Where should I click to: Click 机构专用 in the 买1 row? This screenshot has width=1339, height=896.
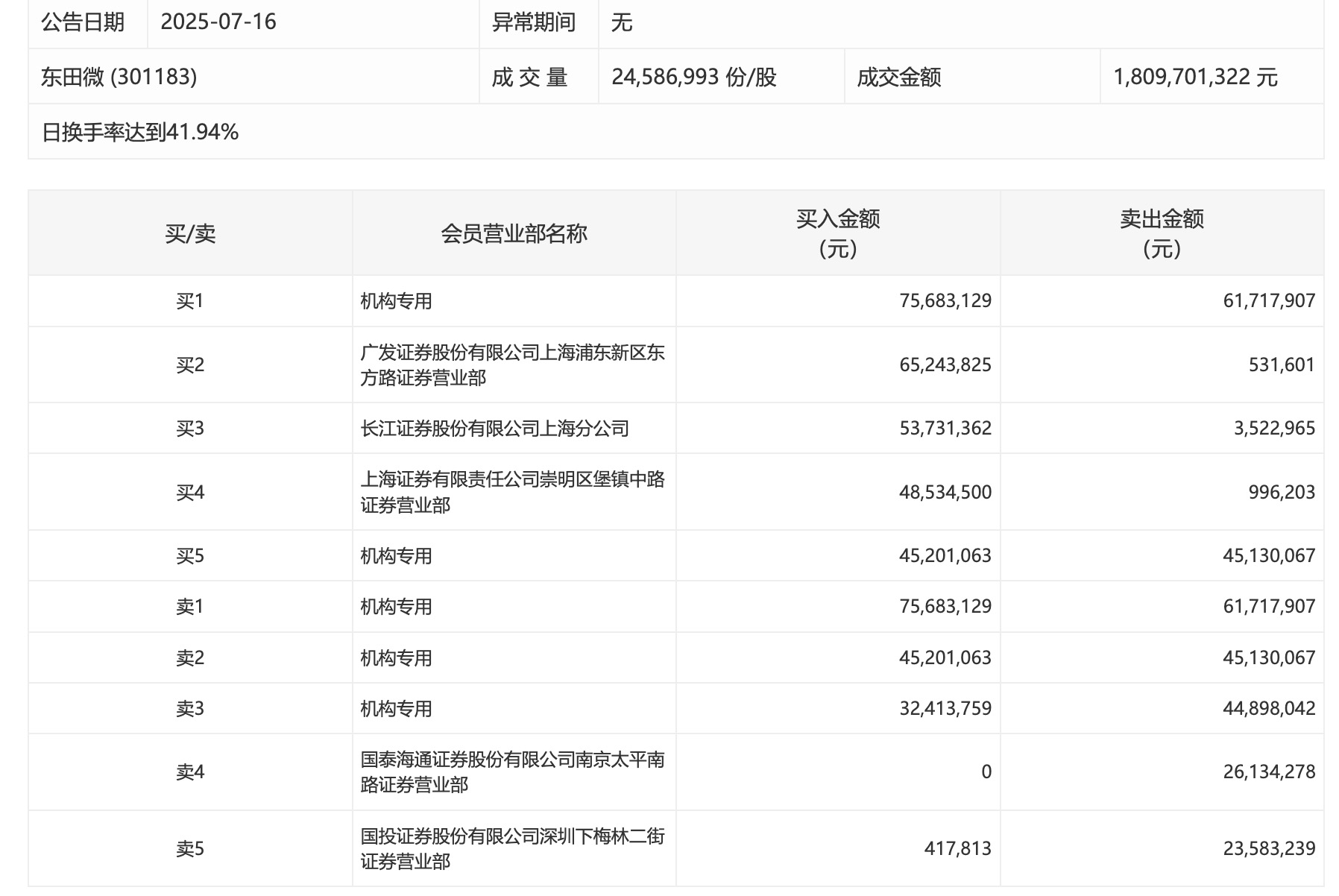396,301
